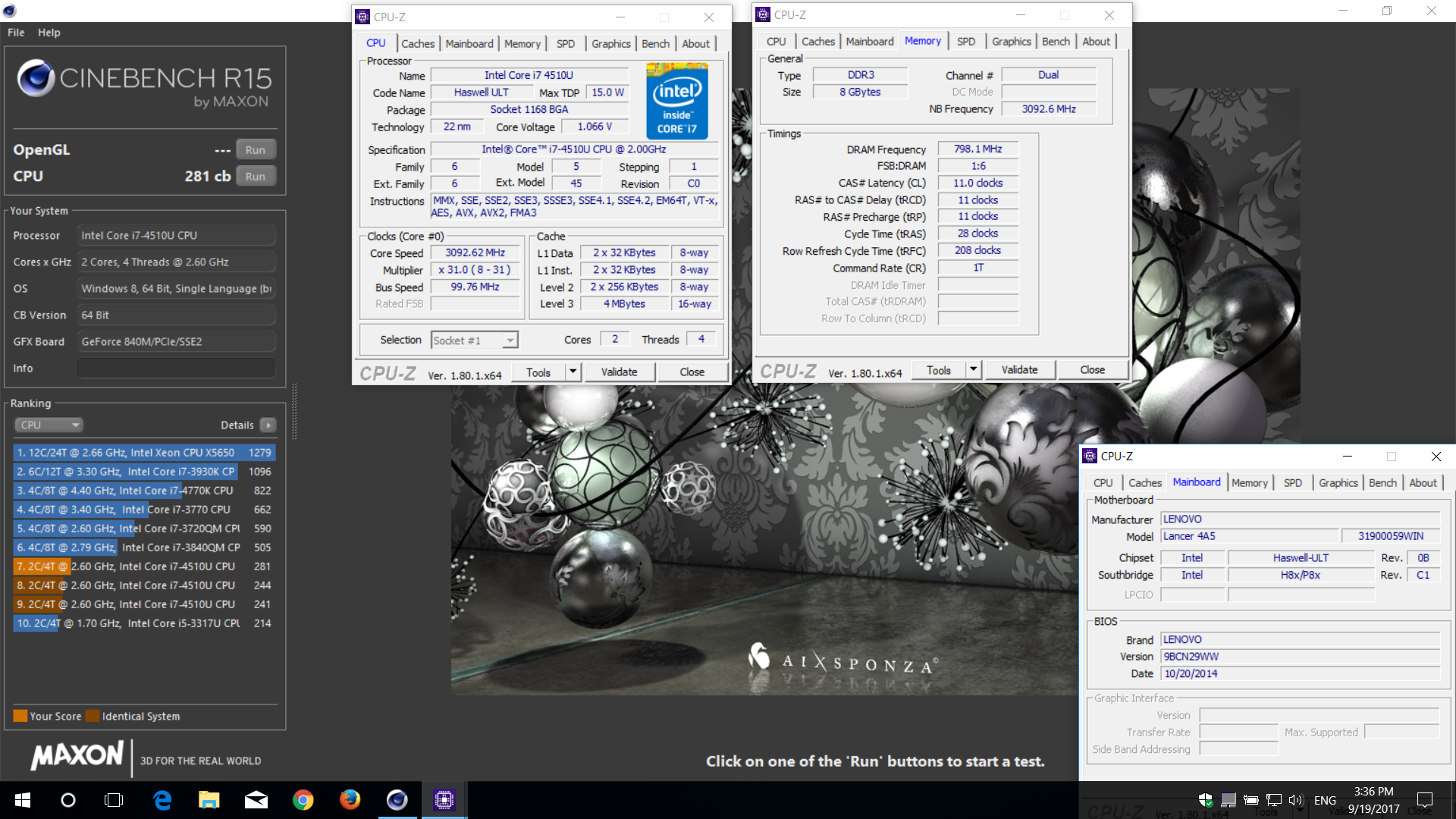Select the i7-4510U row scoring 244
The height and width of the screenshot is (819, 1456).
coord(144,585)
